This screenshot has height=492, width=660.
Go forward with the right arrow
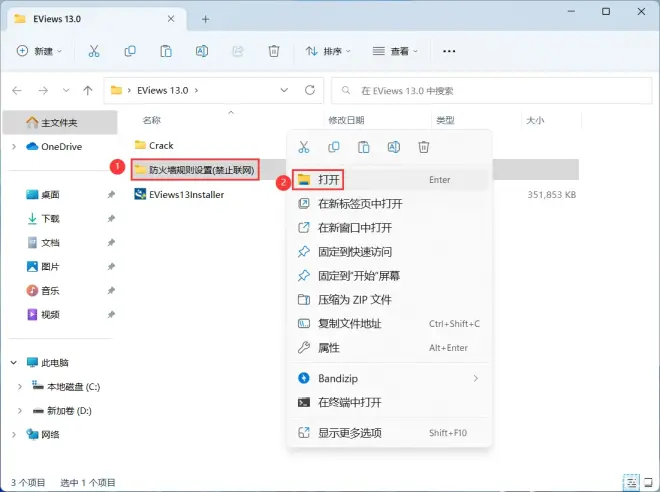[x=43, y=90]
